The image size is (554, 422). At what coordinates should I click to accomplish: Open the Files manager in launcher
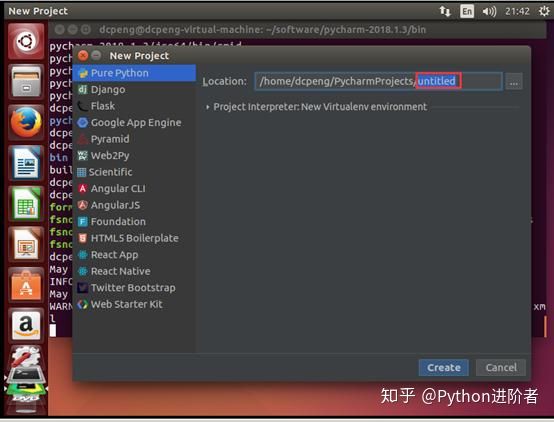click(x=26, y=82)
